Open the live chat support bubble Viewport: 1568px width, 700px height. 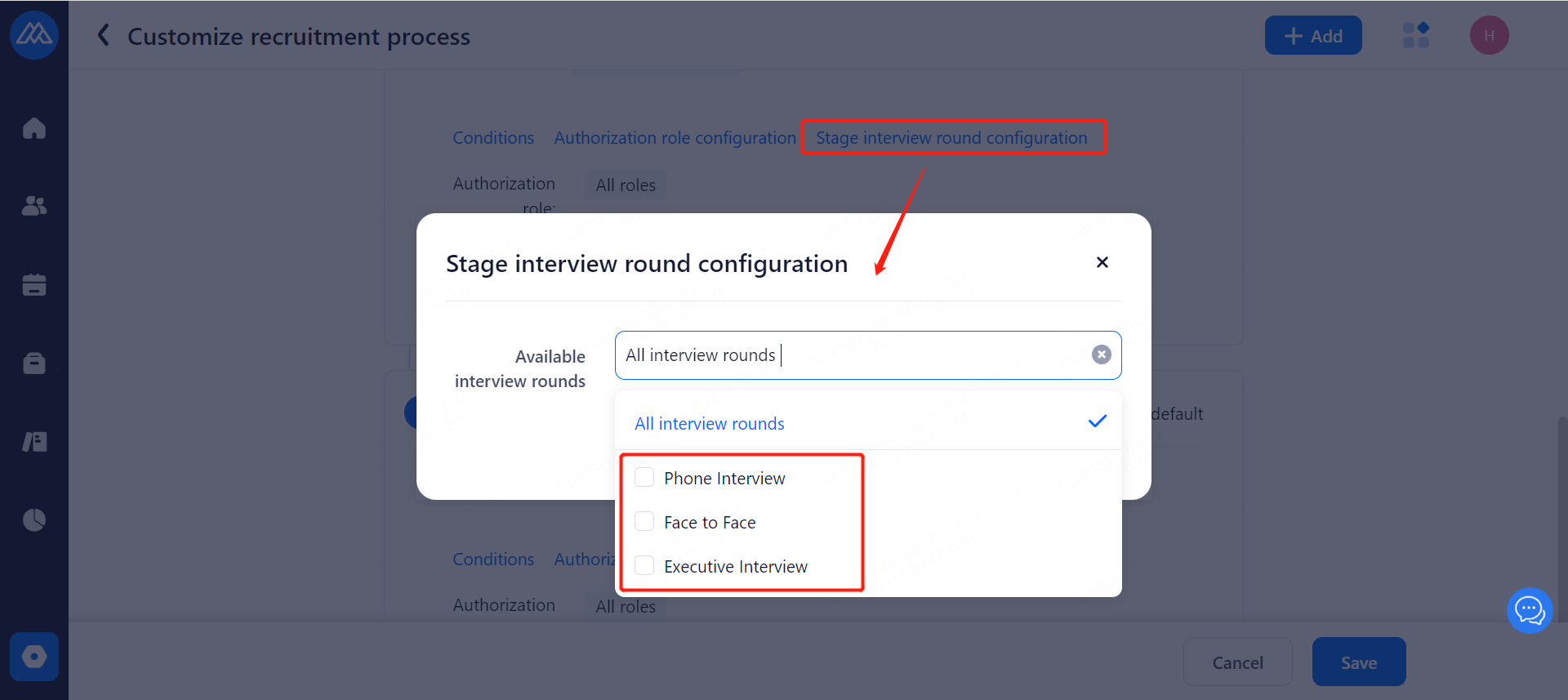coord(1529,610)
